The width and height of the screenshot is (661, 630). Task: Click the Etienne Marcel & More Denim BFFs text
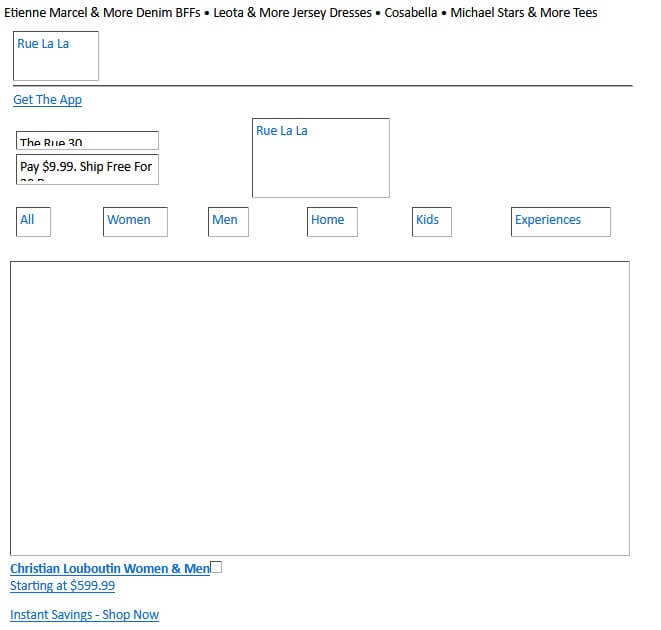point(102,13)
